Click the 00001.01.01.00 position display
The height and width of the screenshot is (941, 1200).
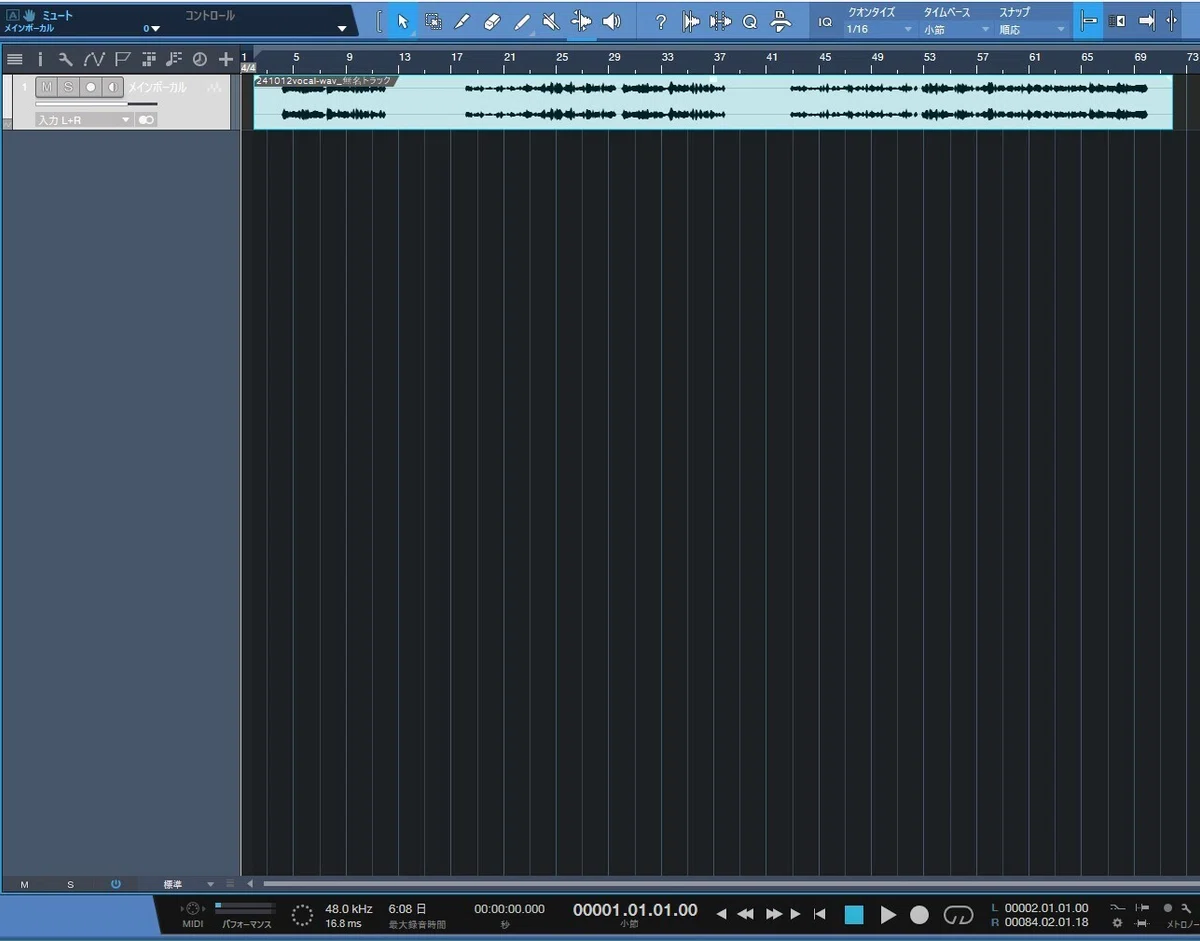pyautogui.click(x=635, y=909)
